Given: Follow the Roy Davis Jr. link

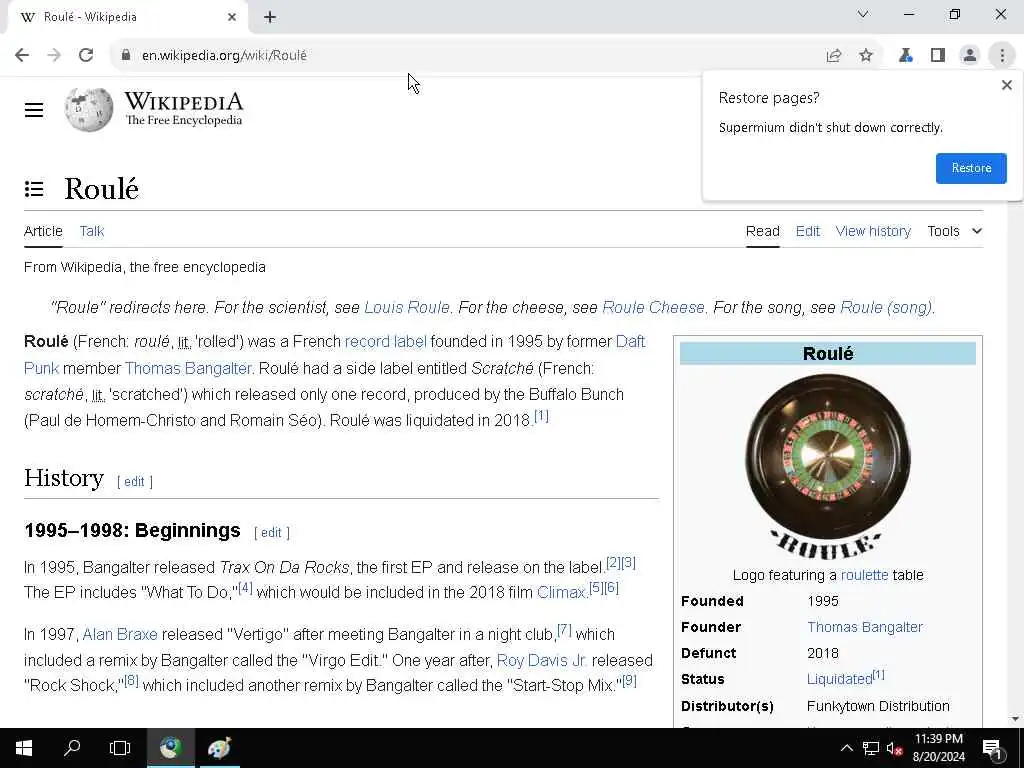Looking at the screenshot, I should (x=541, y=660).
